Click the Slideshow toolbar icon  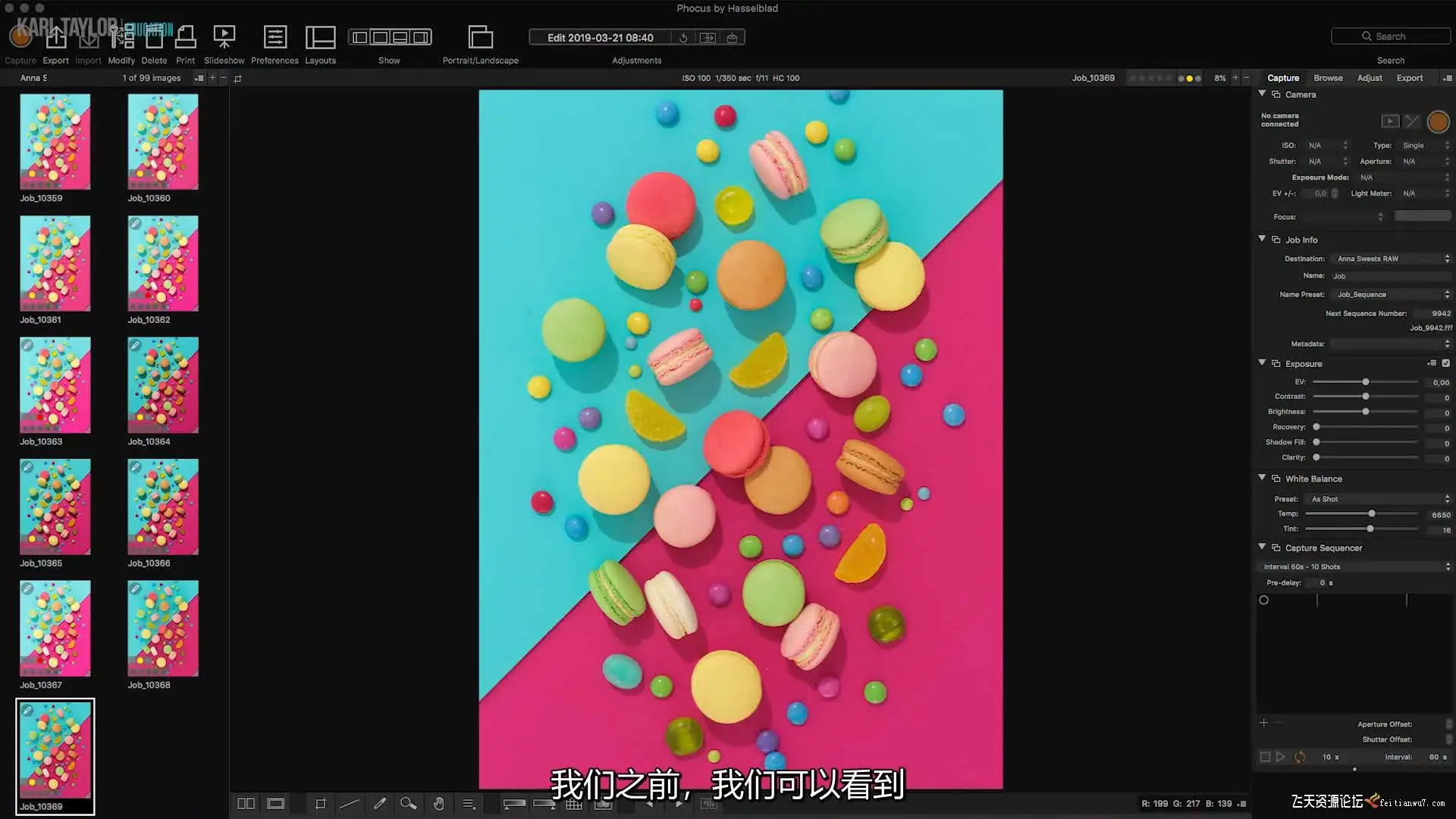click(224, 37)
